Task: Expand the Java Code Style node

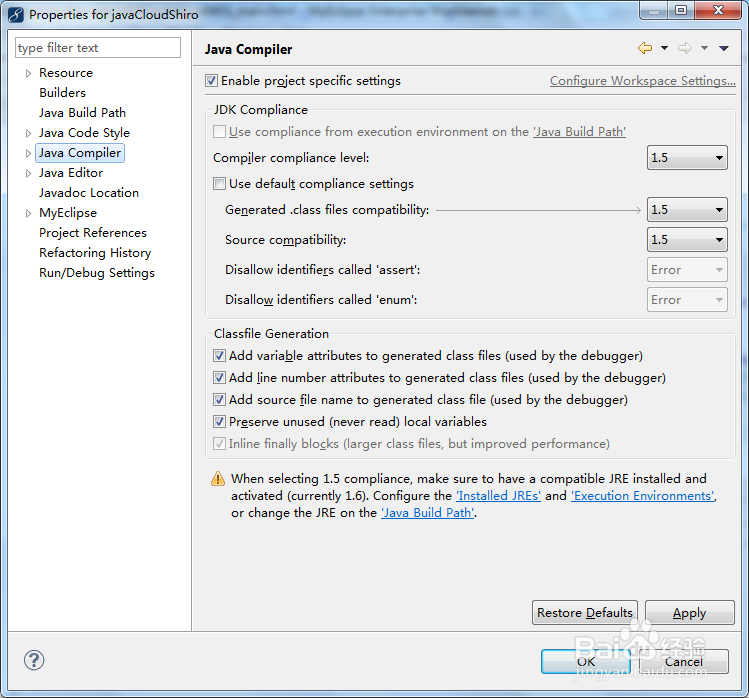Action: (28, 133)
